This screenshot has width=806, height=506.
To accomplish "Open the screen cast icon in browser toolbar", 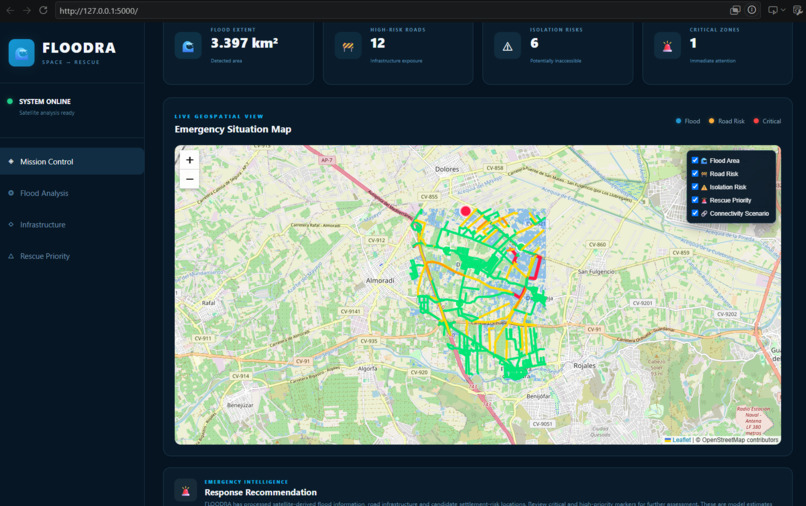I will pos(772,10).
